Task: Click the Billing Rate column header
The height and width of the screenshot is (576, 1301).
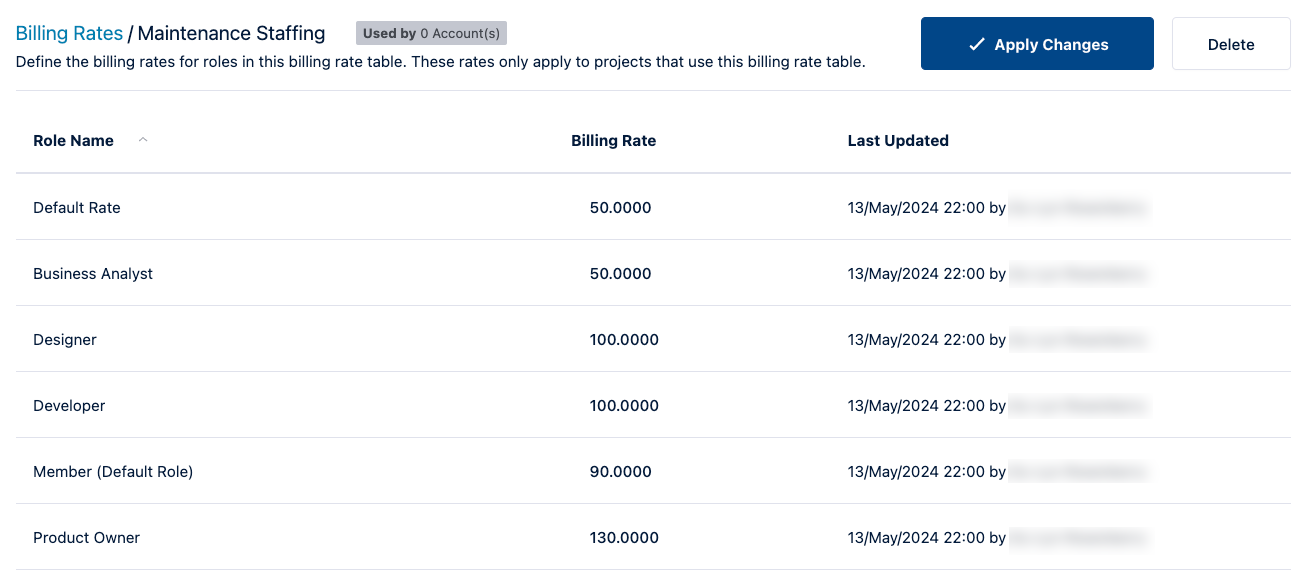Action: [x=613, y=140]
